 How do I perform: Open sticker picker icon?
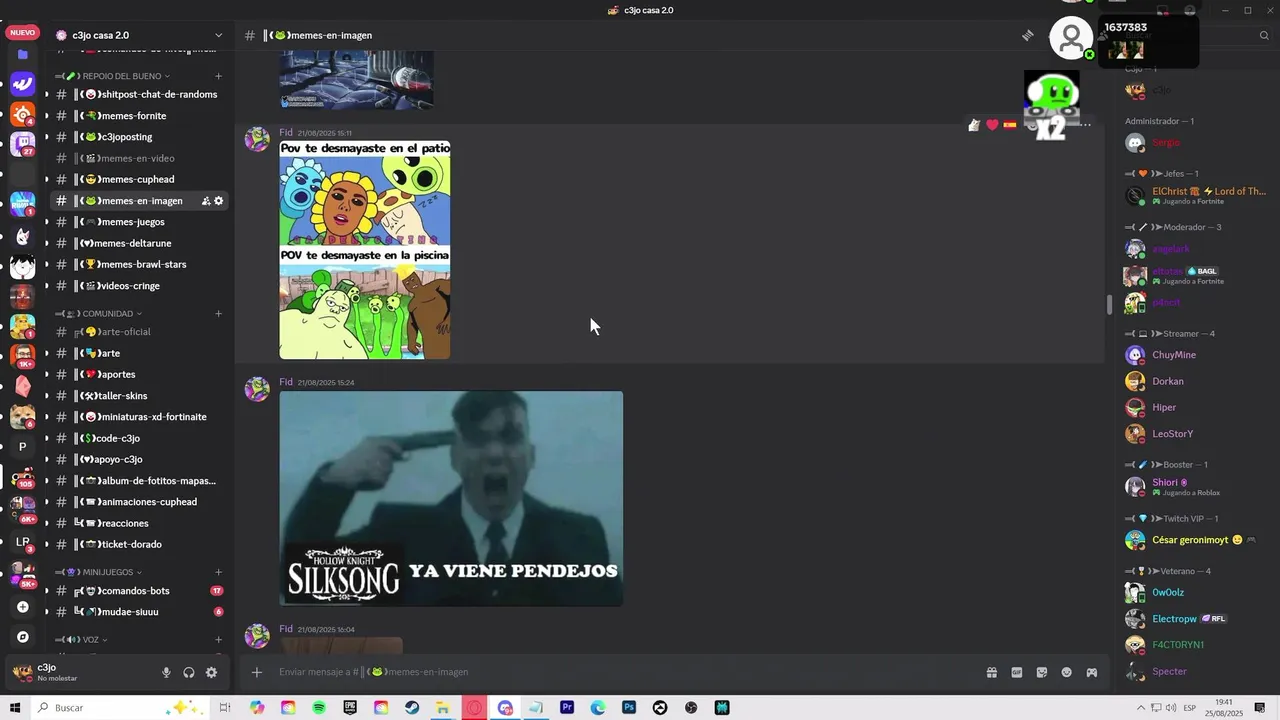coord(1042,672)
